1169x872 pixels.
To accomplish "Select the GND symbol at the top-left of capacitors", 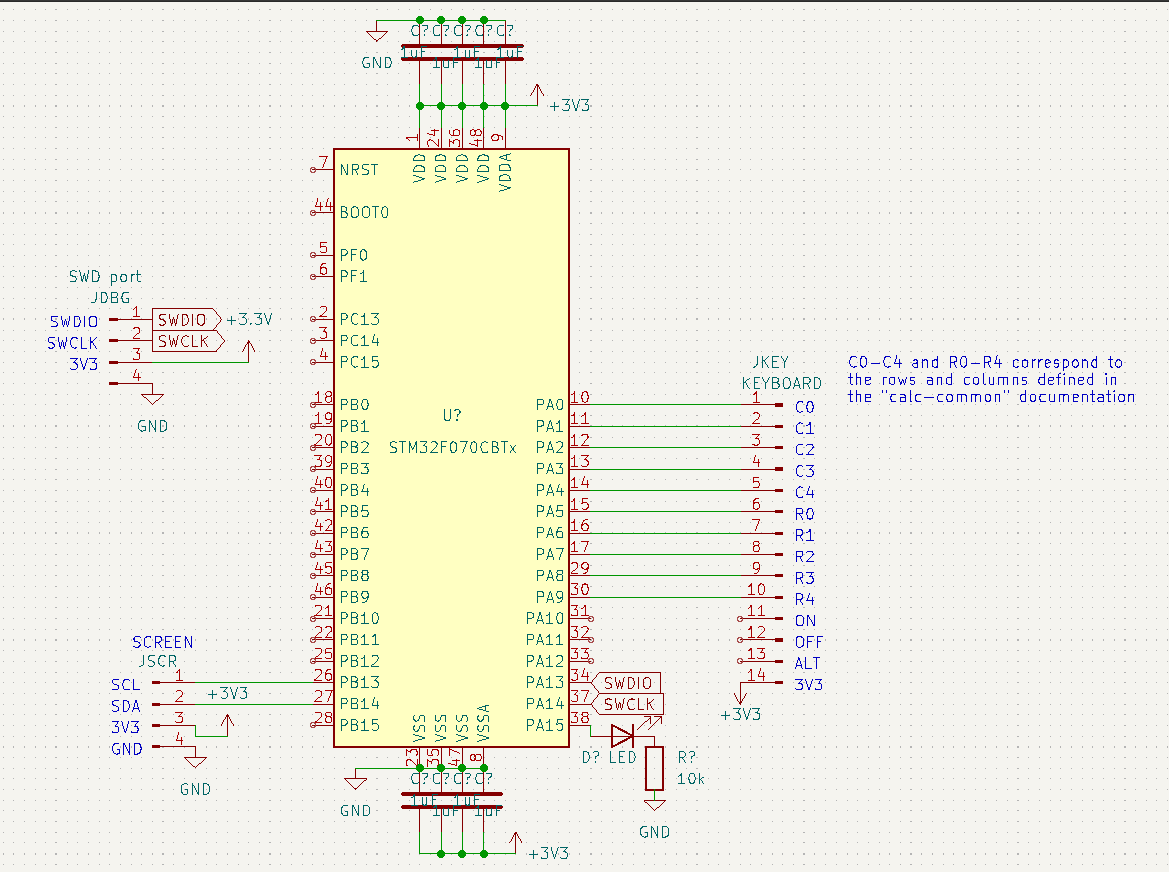I will pos(377,36).
